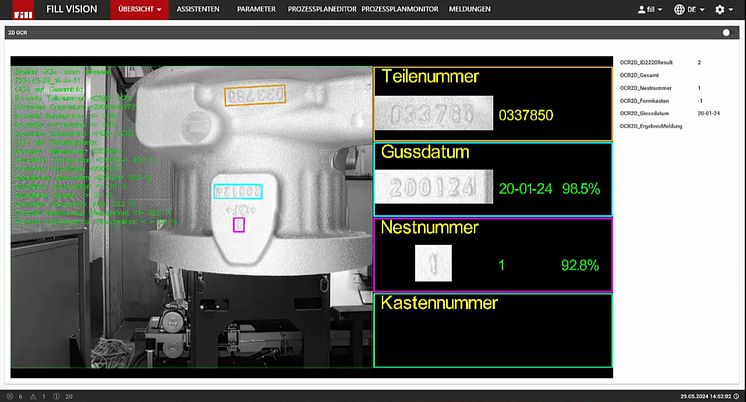Screen dimensions: 746x402
Task: Open the Assistenten menu
Action: 200,9
